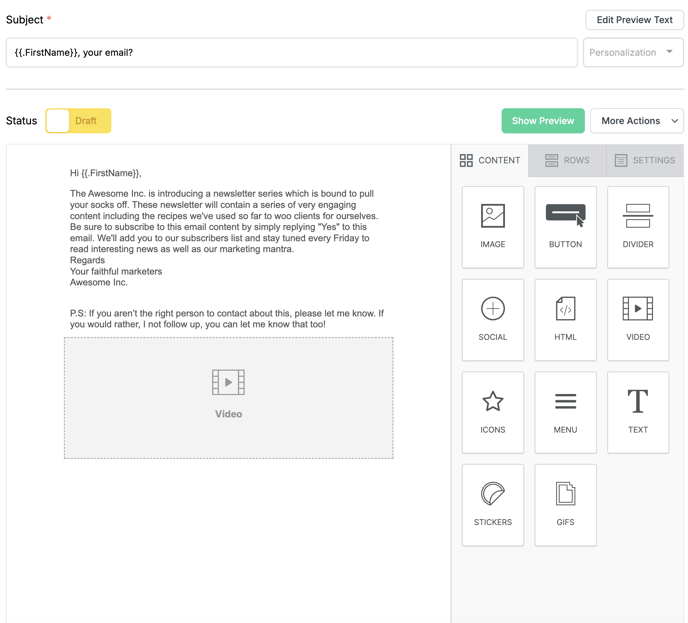The image size is (688, 623).
Task: Click the 'Regards' line in email
Action: coord(87,260)
